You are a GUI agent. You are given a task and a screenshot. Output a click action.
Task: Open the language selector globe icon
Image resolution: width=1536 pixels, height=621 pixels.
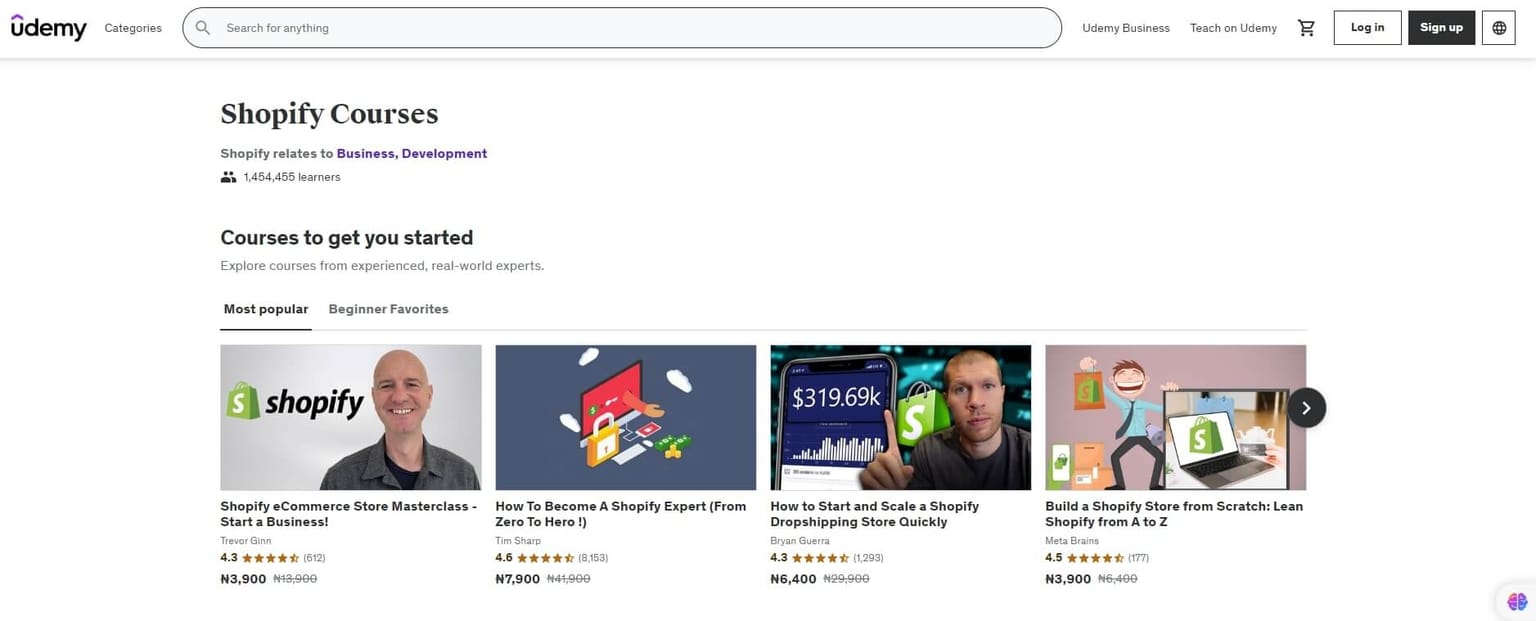[x=1498, y=27]
